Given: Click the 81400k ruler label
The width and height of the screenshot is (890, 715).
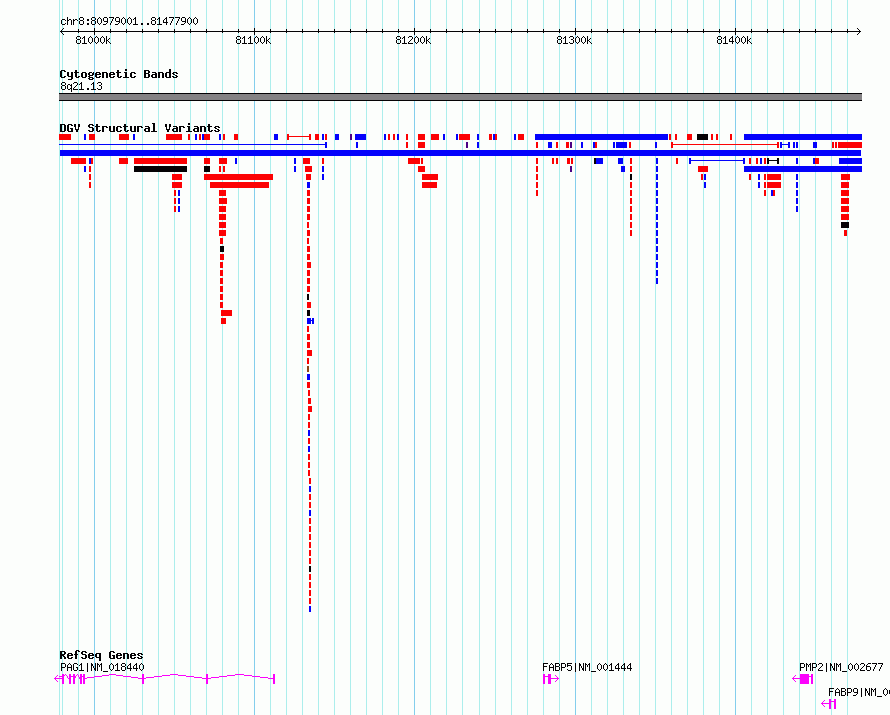Looking at the screenshot, I should click(x=734, y=40).
